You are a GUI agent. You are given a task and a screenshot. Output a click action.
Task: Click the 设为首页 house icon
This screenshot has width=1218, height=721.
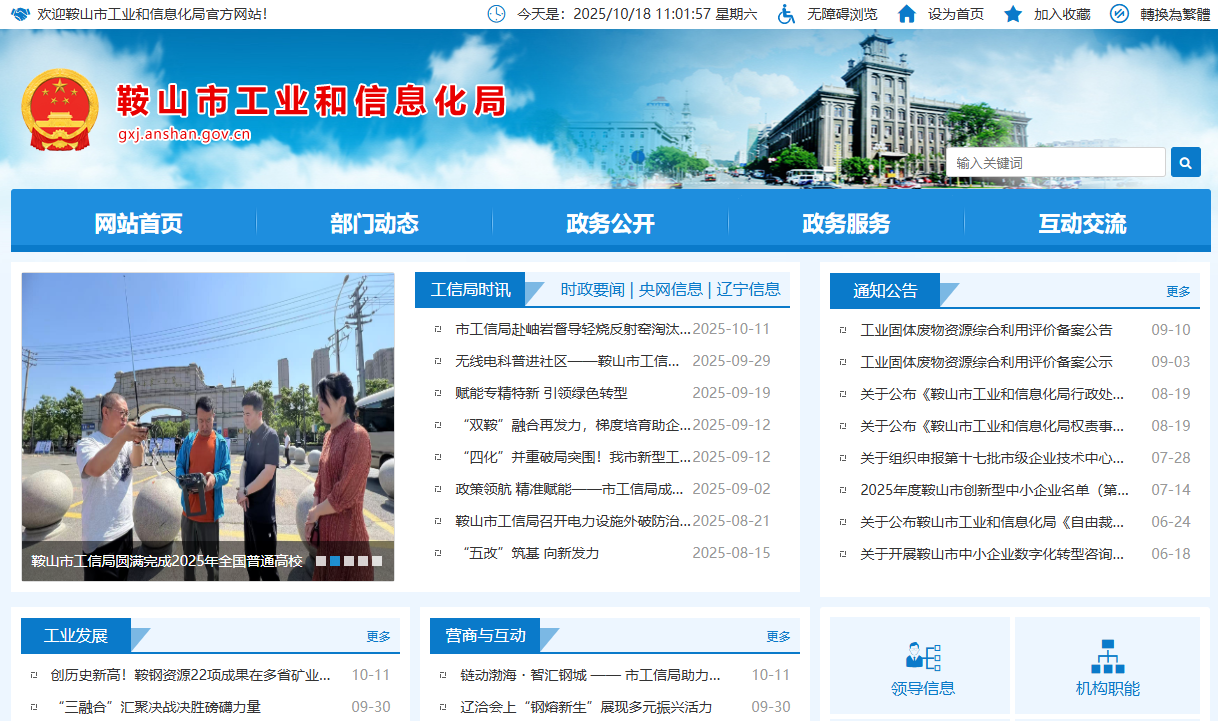click(x=905, y=14)
